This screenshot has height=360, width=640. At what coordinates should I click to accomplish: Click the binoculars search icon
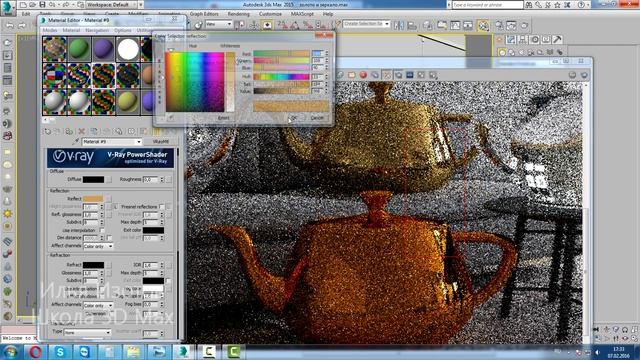(x=529, y=5)
